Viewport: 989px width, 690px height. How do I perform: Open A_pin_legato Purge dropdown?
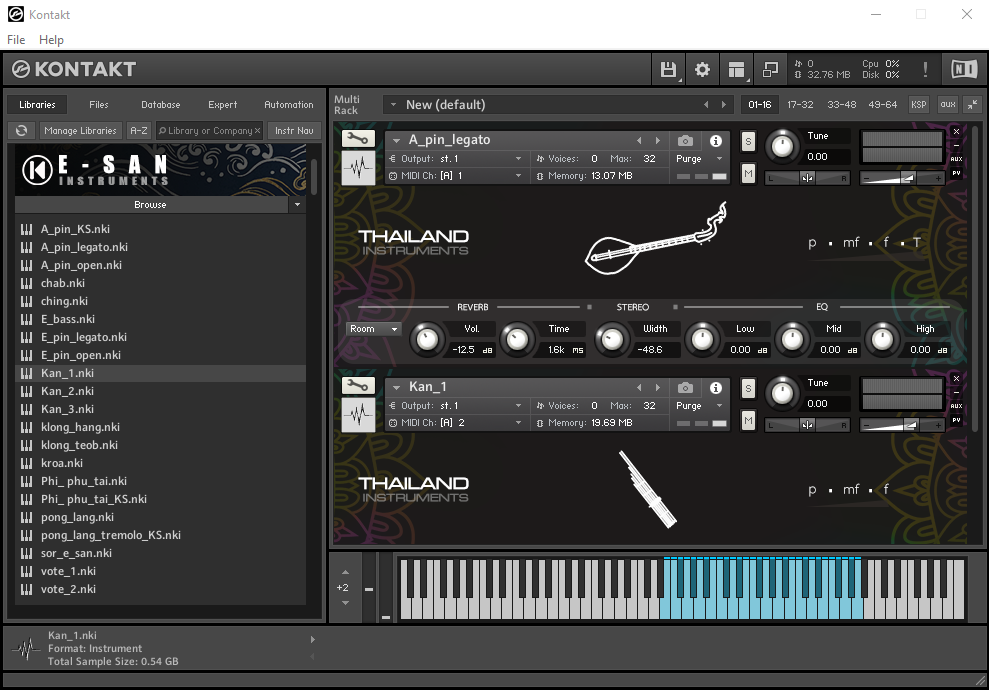[699, 159]
